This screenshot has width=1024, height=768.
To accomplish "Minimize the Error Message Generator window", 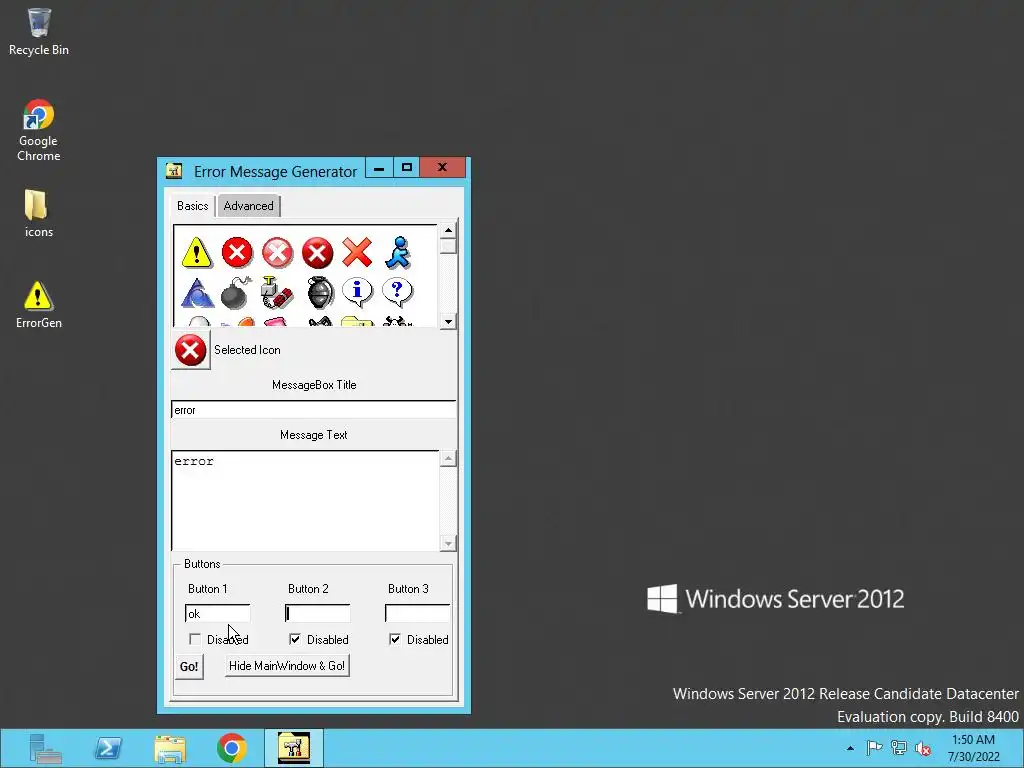I will [x=379, y=168].
